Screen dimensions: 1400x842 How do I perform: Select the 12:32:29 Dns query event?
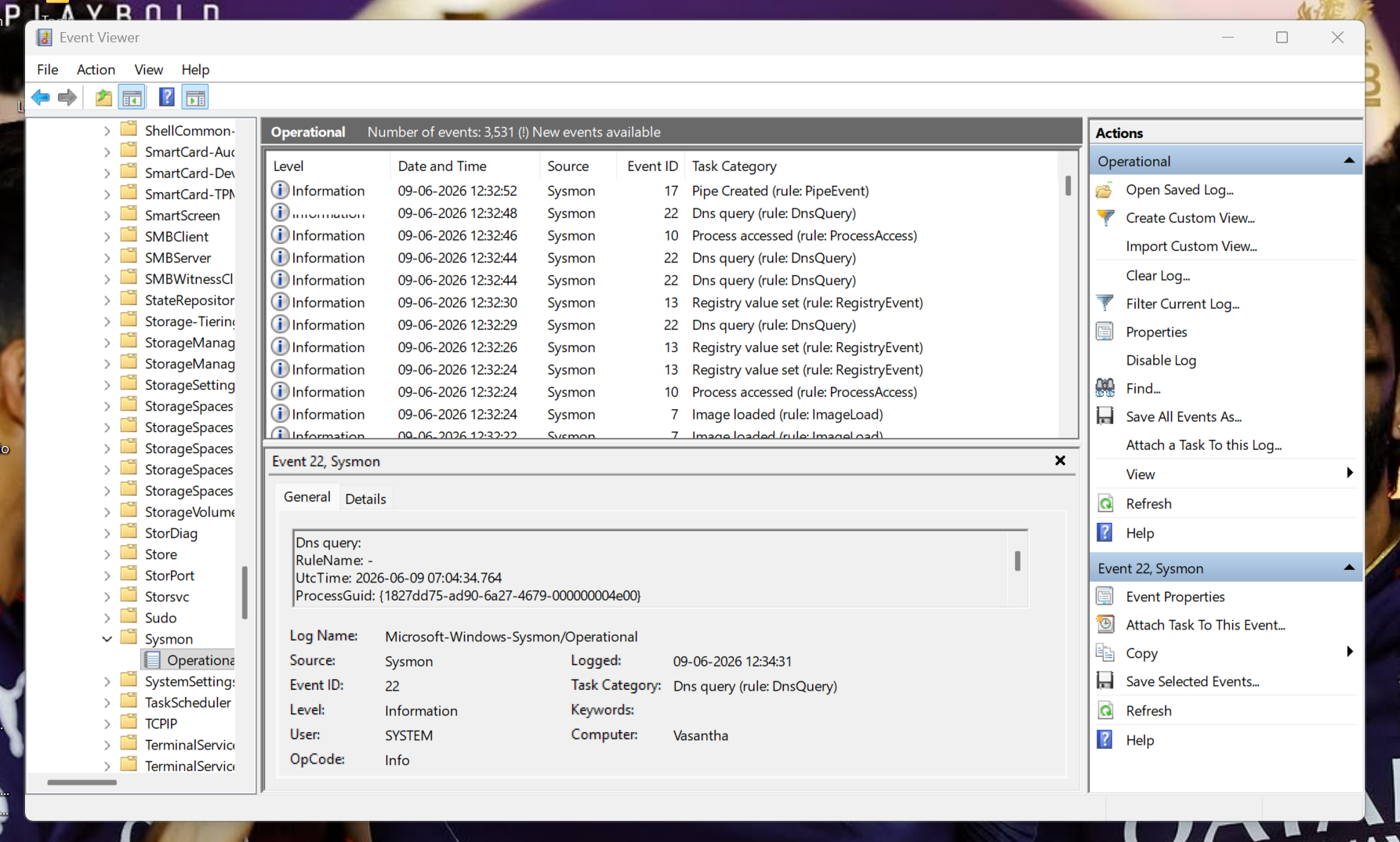pos(662,325)
